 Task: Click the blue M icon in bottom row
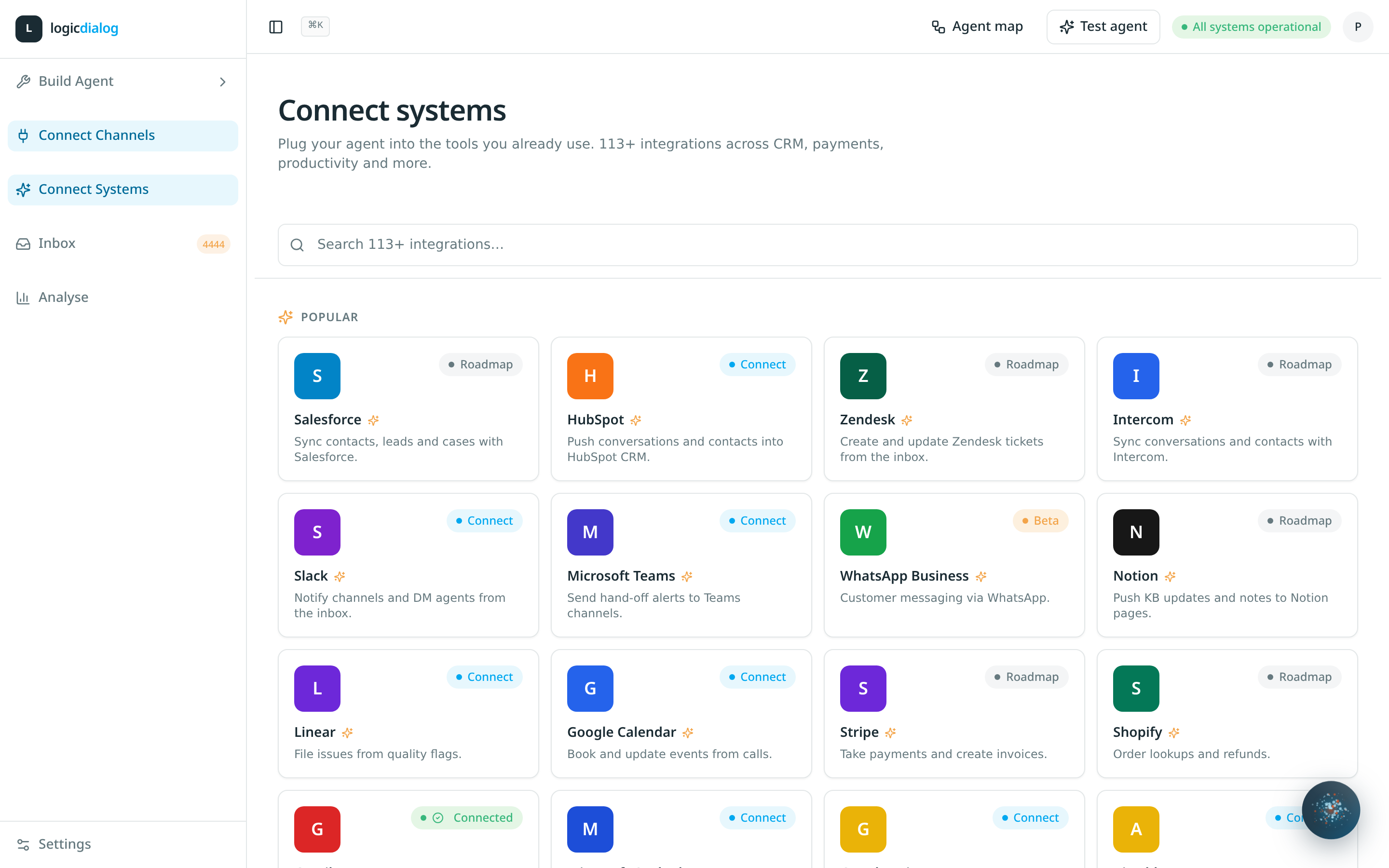(x=590, y=829)
